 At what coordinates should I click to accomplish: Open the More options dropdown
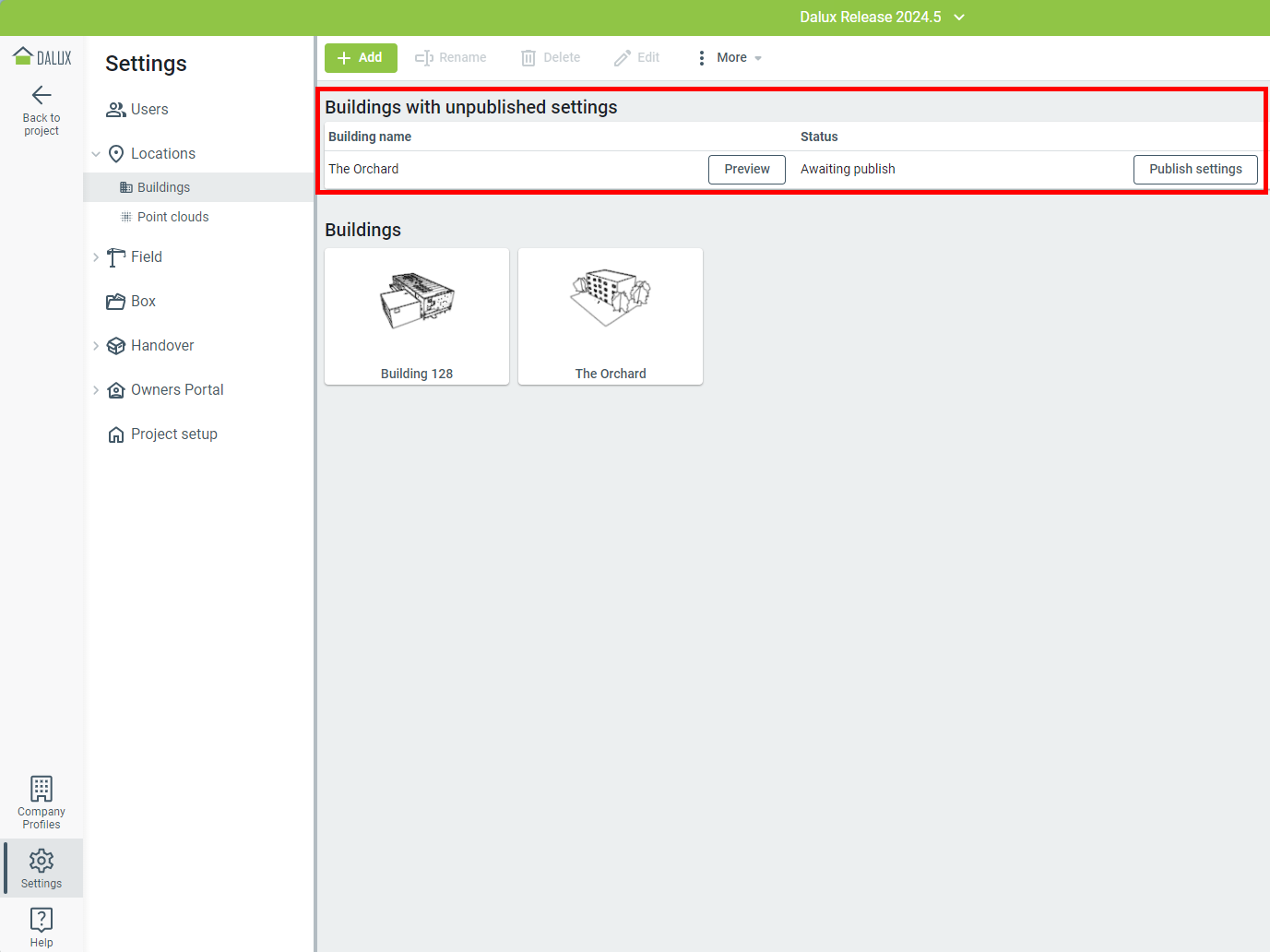(x=730, y=58)
